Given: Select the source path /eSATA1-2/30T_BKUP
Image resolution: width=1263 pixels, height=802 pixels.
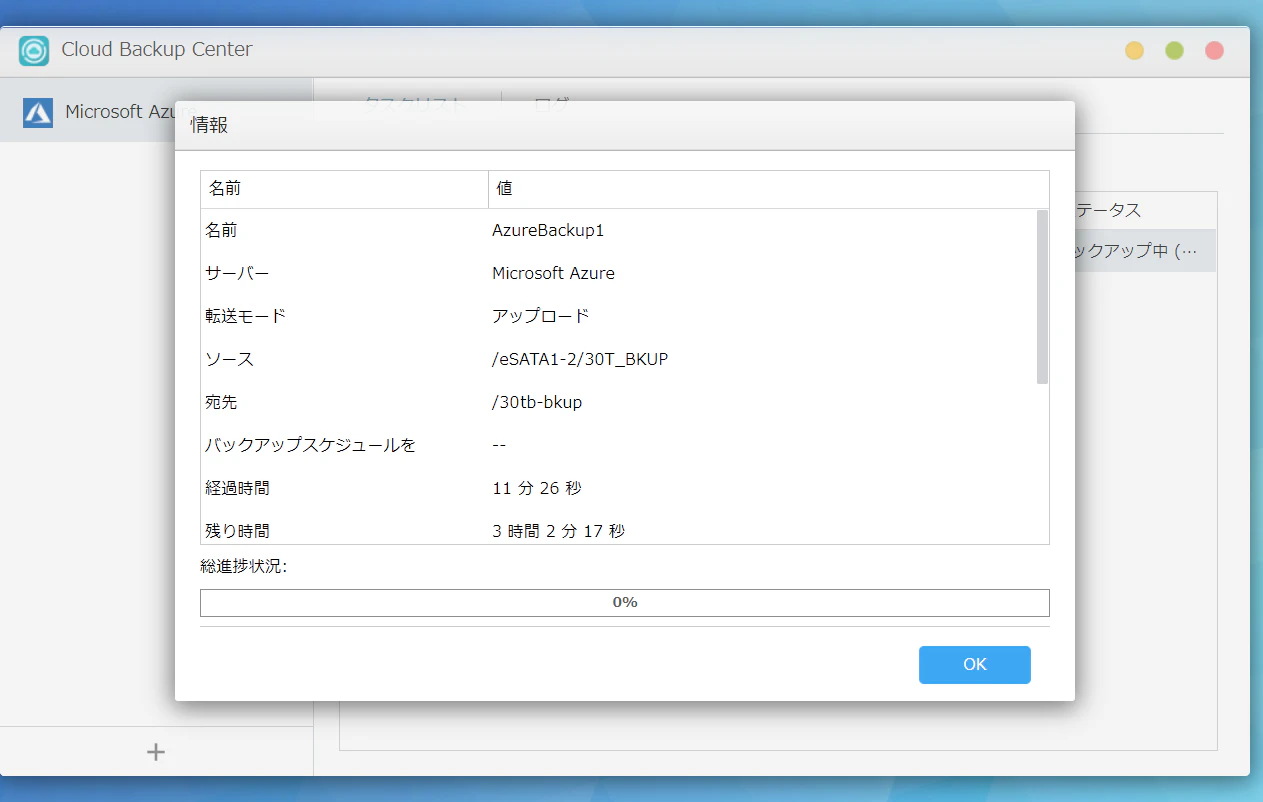Looking at the screenshot, I should (x=580, y=359).
